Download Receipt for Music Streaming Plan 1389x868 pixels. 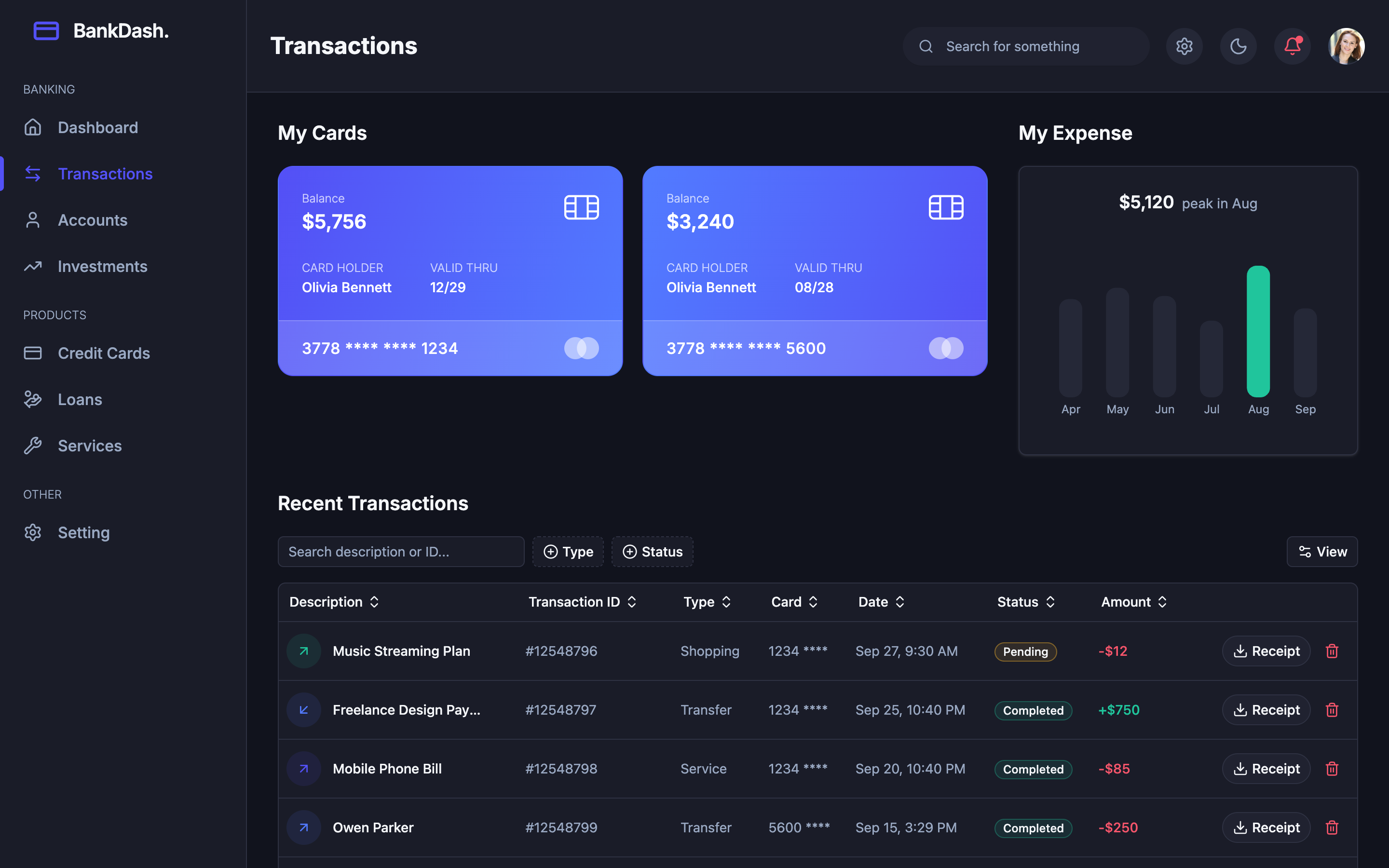[1266, 651]
